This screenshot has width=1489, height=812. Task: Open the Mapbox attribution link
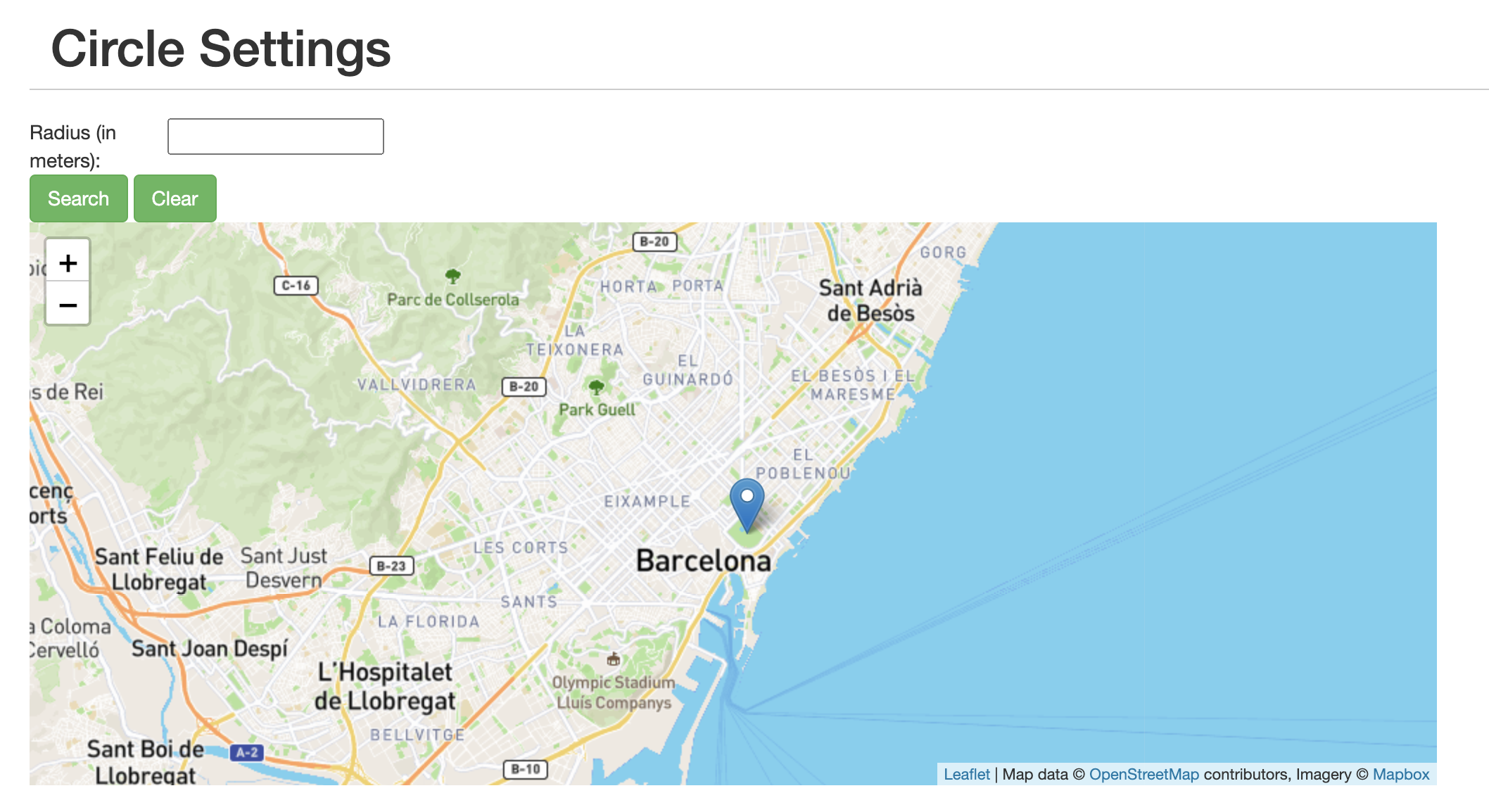pyautogui.click(x=1400, y=774)
